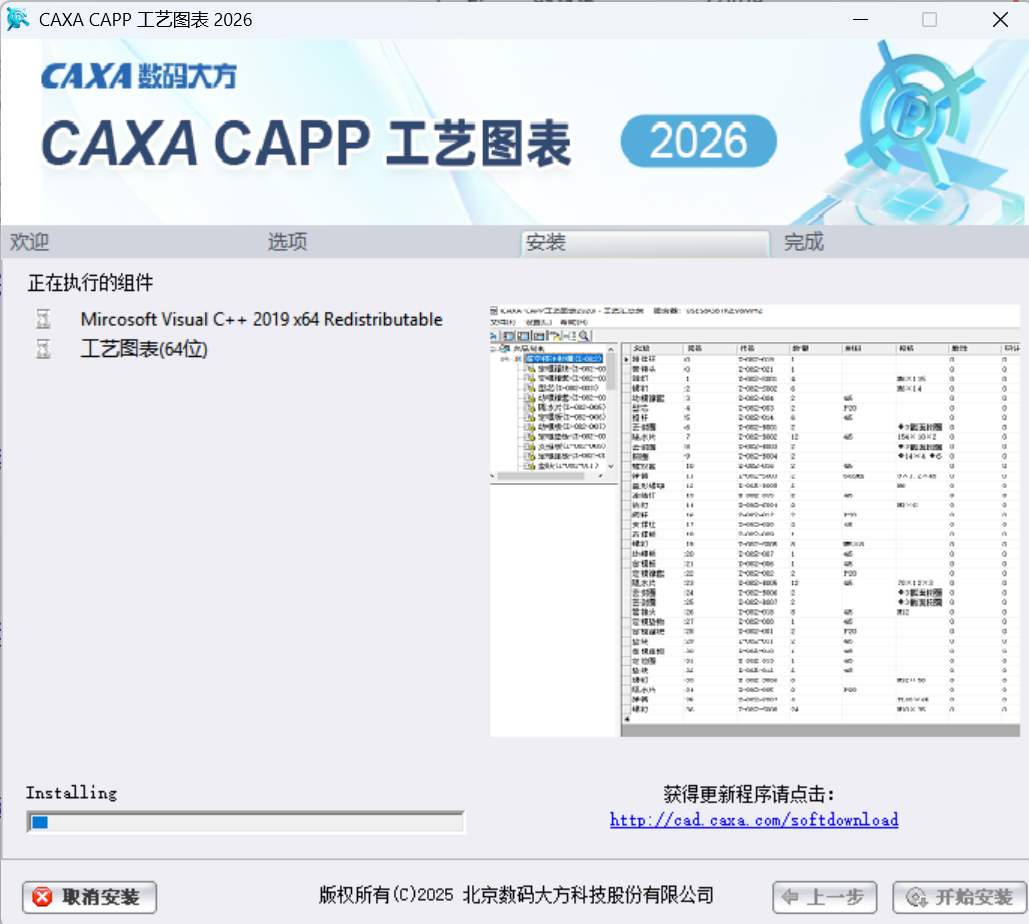
Task: Click the 获得更新程序请点击 label
Action: coord(748,794)
